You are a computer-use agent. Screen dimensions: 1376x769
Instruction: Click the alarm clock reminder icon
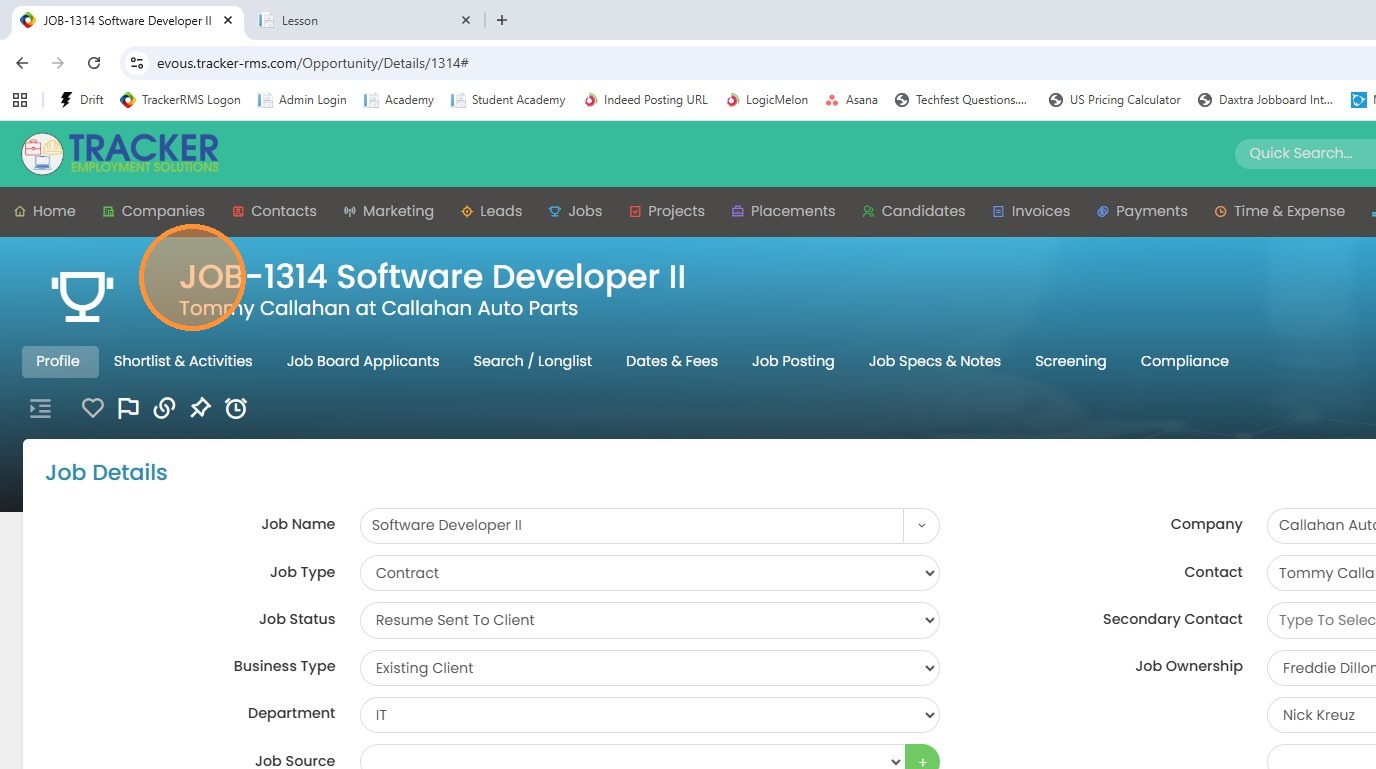[x=236, y=408]
